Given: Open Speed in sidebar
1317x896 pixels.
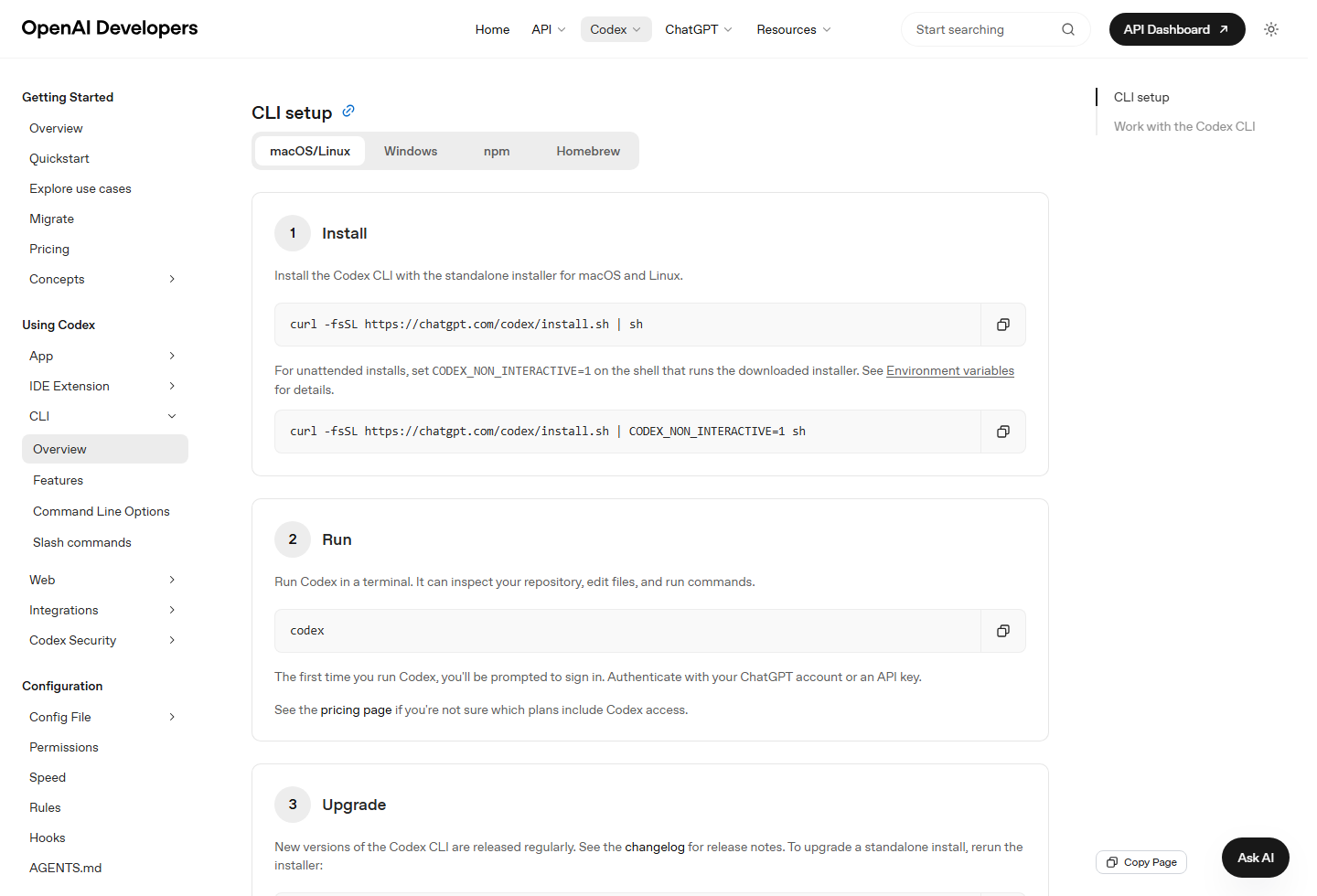Looking at the screenshot, I should [x=48, y=777].
